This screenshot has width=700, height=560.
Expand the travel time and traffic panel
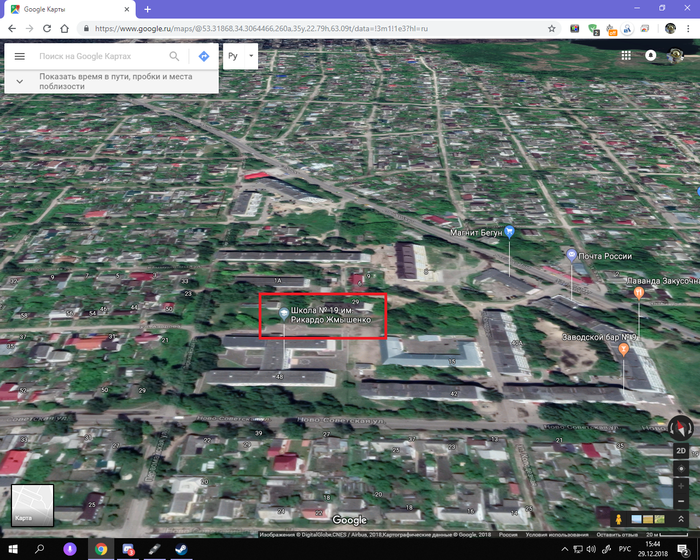[x=20, y=81]
